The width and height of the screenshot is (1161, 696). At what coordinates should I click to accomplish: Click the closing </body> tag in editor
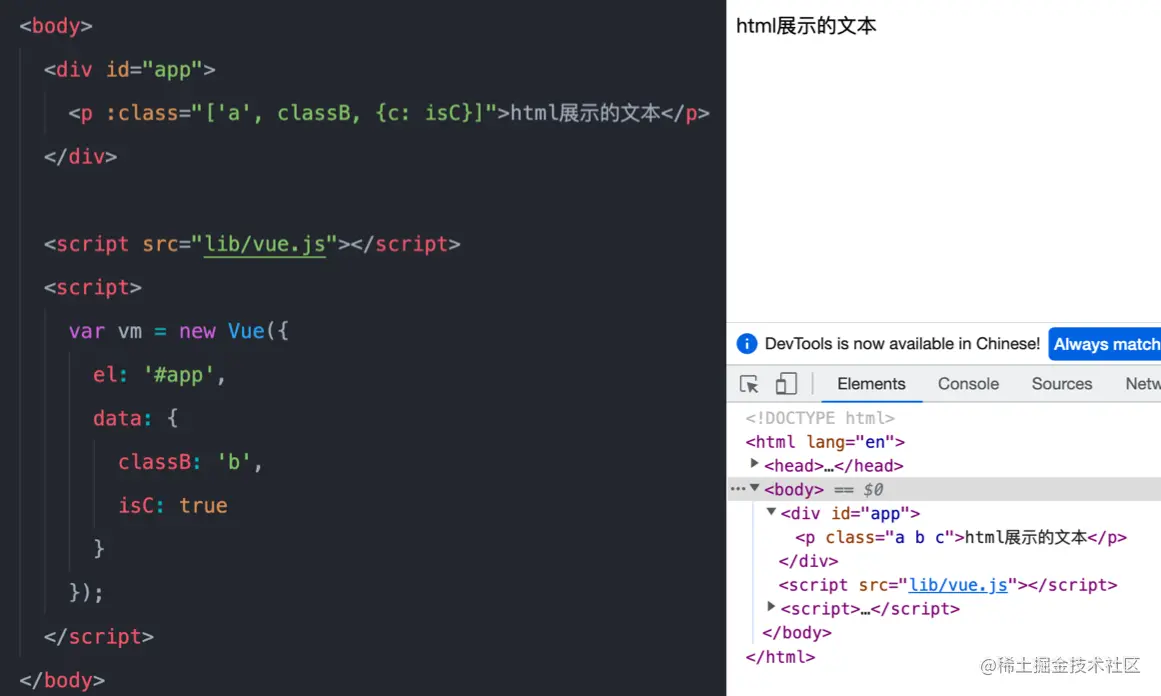62,680
